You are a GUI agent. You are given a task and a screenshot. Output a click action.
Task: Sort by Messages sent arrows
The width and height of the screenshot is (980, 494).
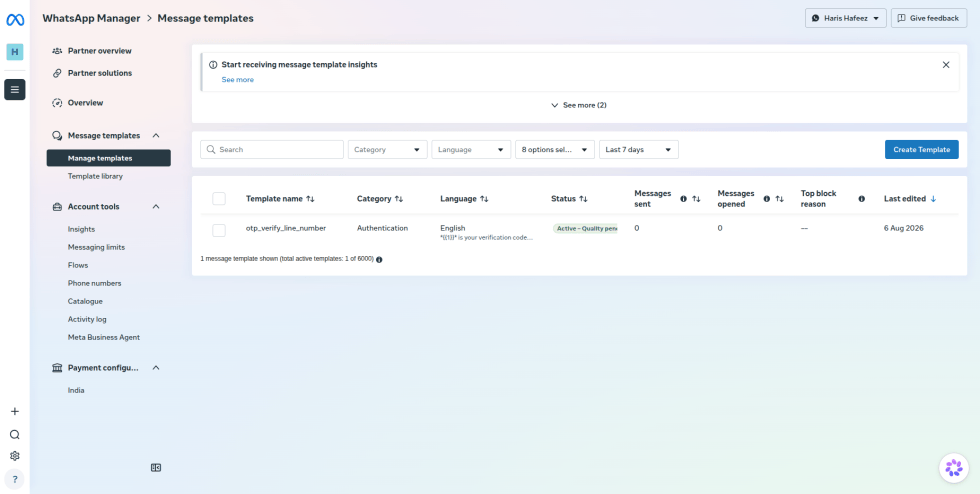[x=696, y=199]
